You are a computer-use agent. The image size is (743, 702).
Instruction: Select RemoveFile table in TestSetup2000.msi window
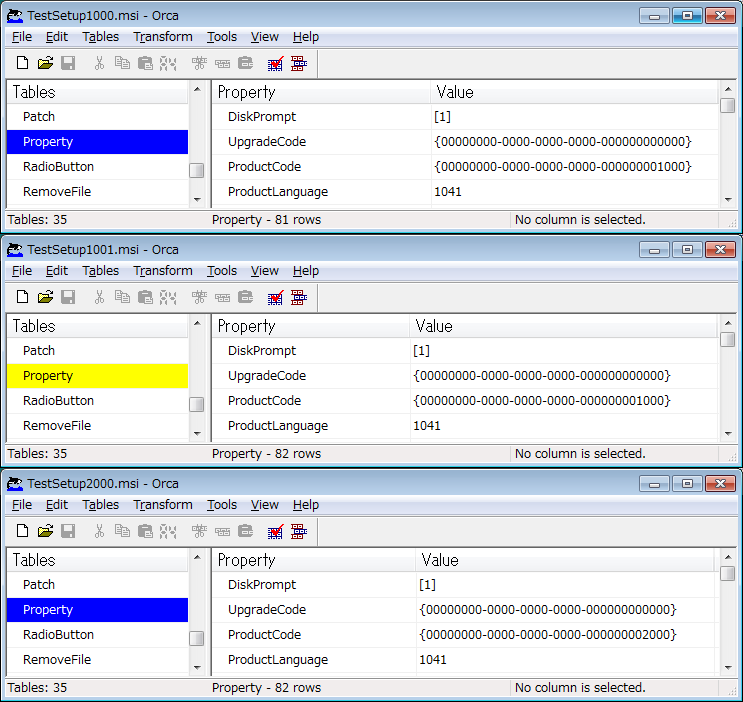pyautogui.click(x=57, y=660)
